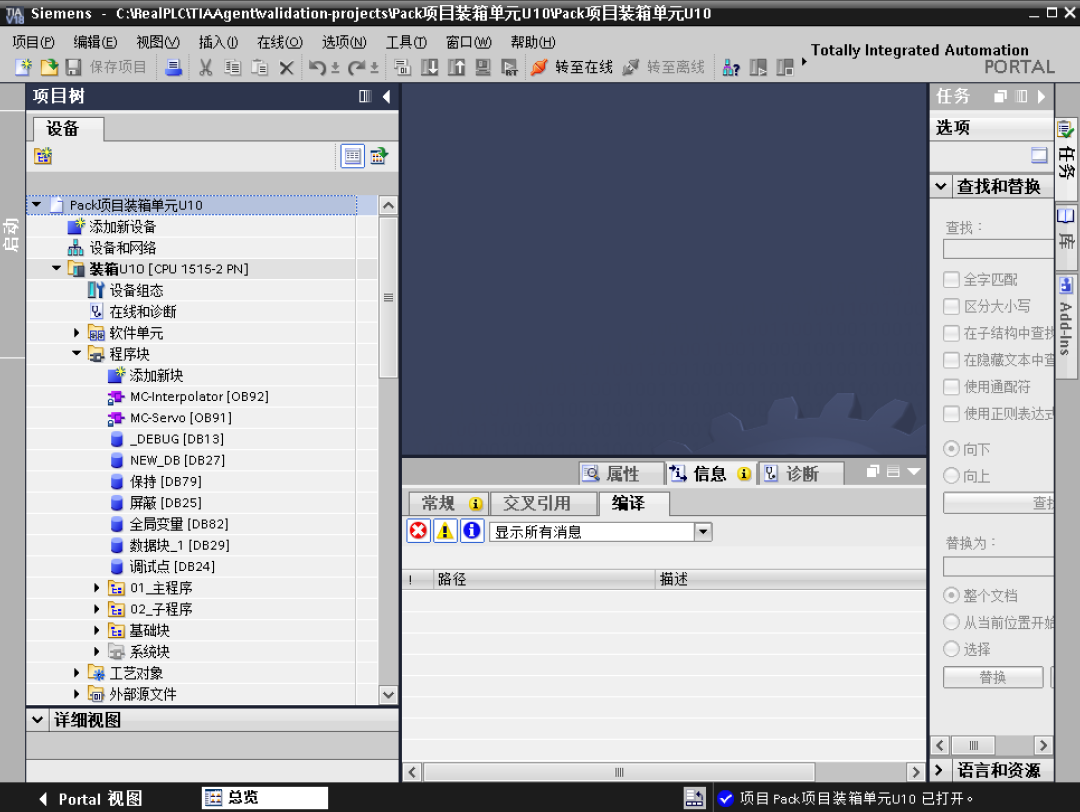Switch to the 属性 tab
Image resolution: width=1080 pixels, height=812 pixels.
tap(623, 474)
